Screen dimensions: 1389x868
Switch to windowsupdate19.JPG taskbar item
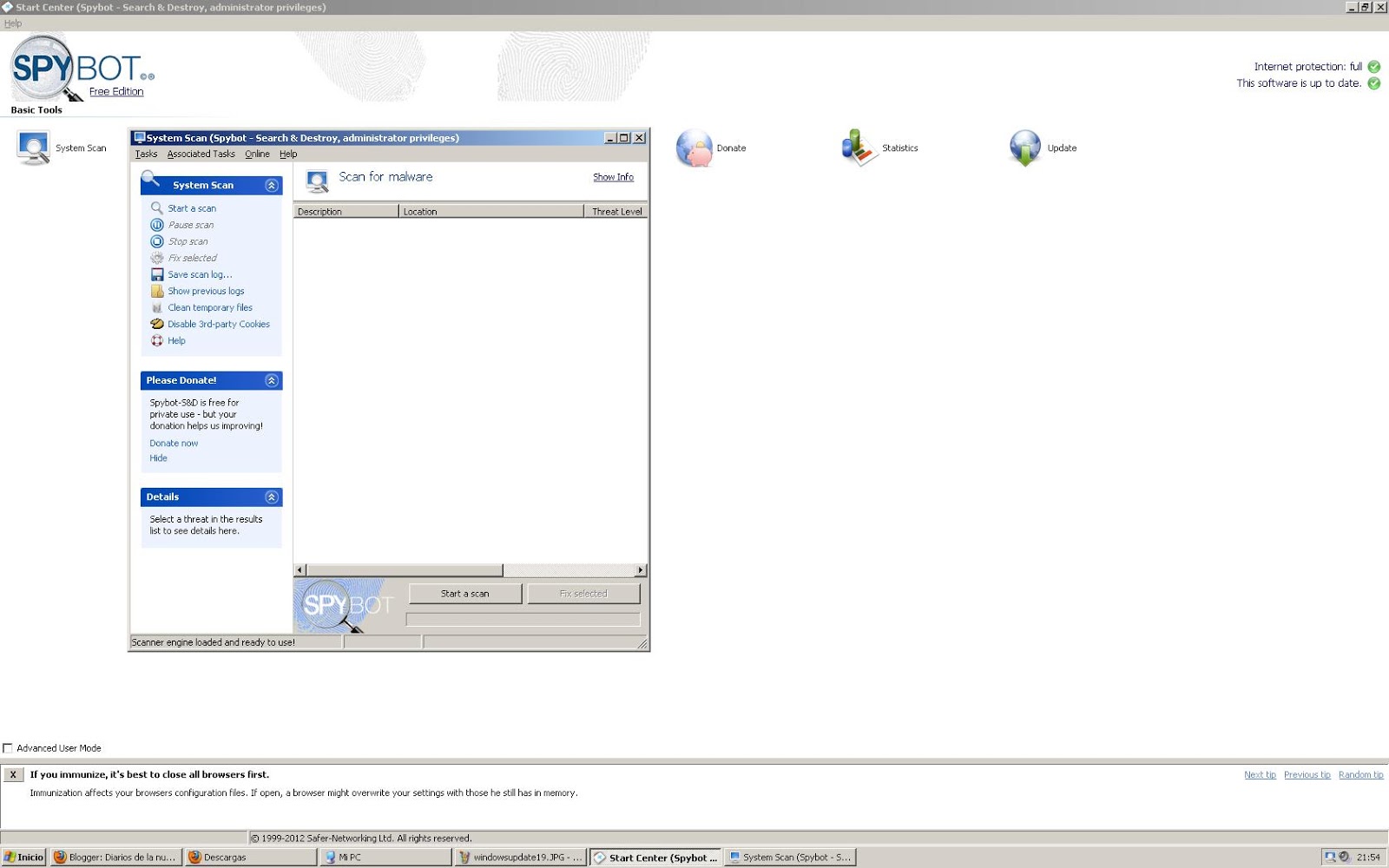click(521, 857)
